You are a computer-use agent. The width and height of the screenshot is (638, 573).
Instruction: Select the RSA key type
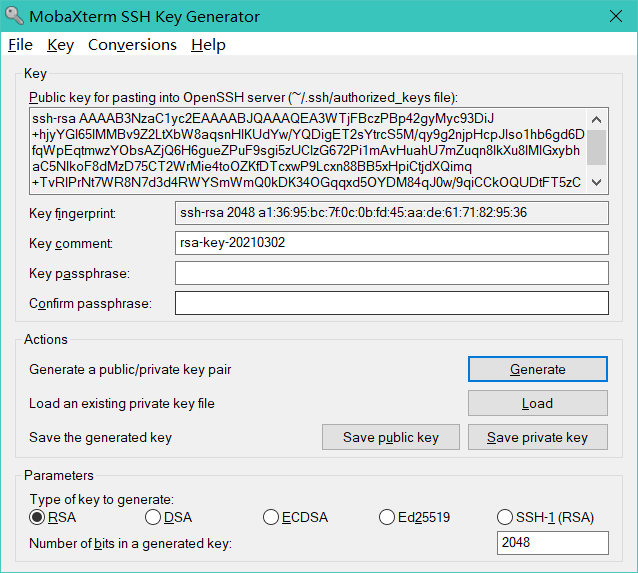point(38,517)
